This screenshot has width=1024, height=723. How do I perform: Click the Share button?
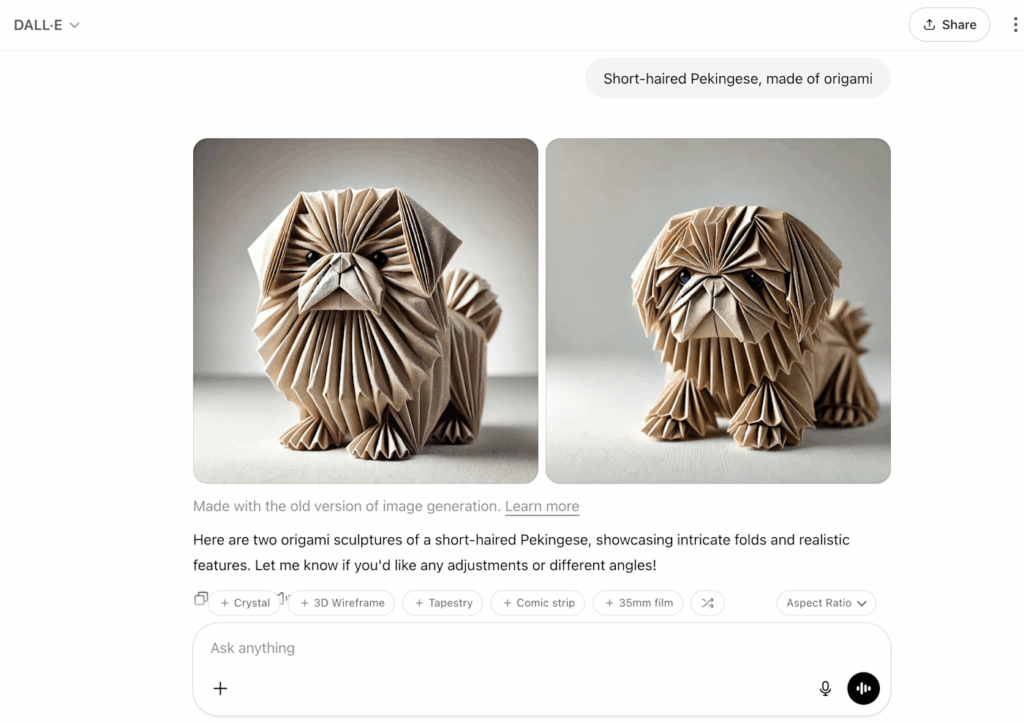click(x=949, y=25)
